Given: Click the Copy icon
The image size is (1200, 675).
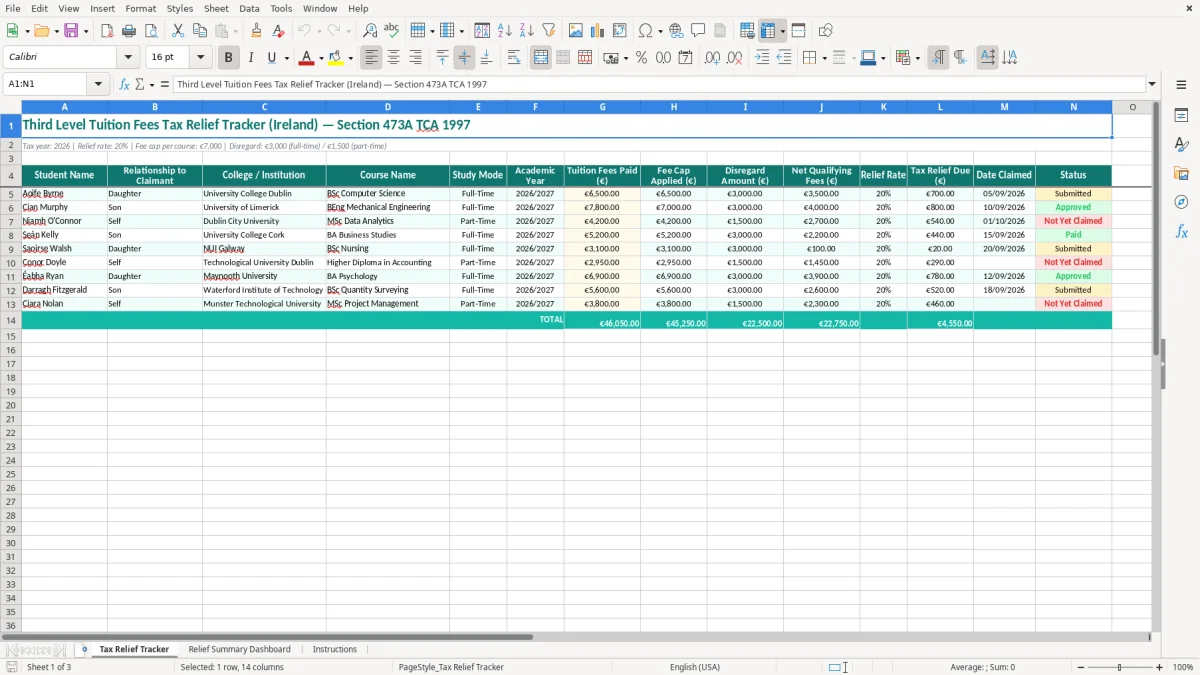Looking at the screenshot, I should 200,31.
